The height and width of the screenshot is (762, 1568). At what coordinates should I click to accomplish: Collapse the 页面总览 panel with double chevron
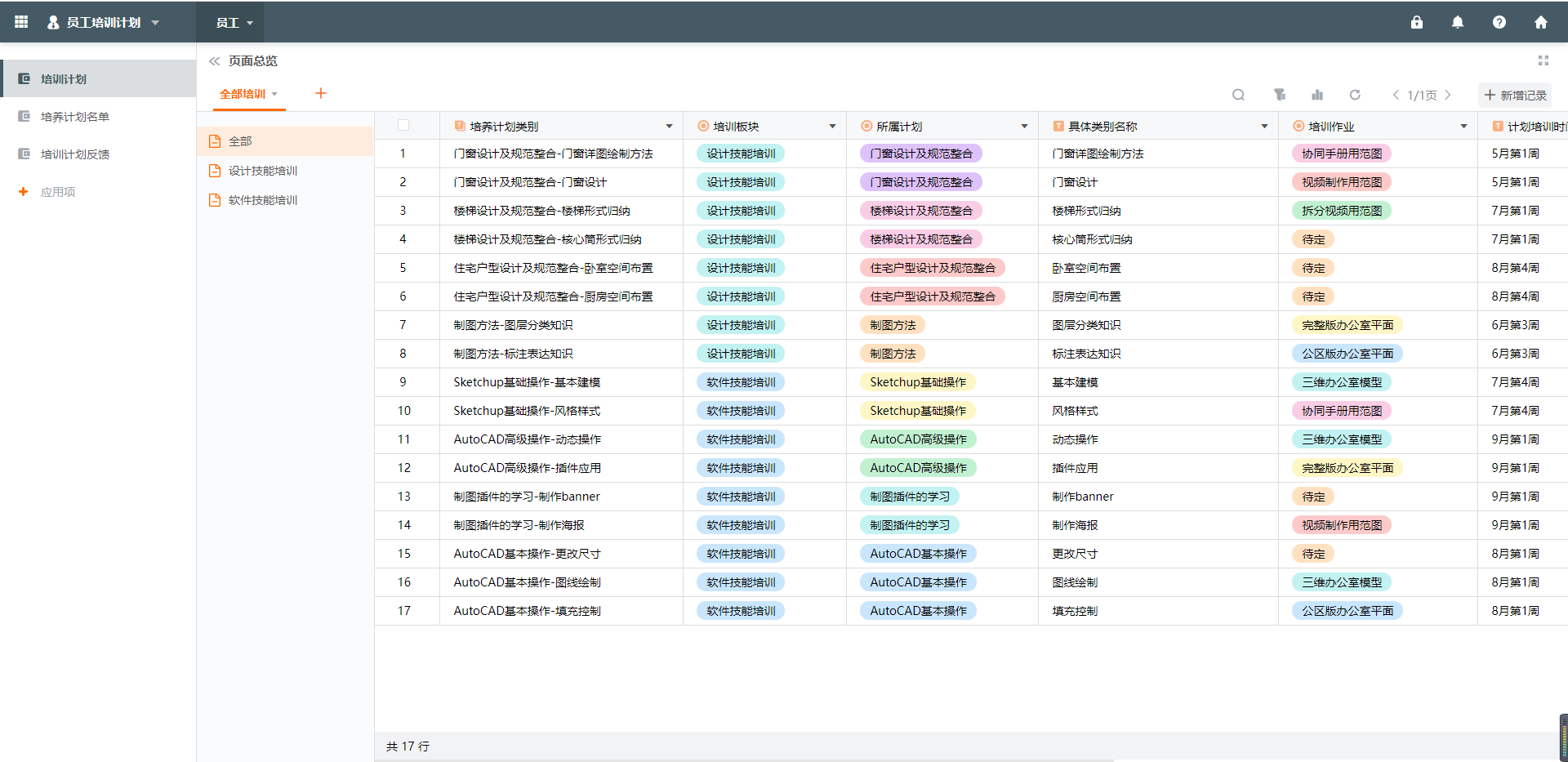(x=214, y=60)
